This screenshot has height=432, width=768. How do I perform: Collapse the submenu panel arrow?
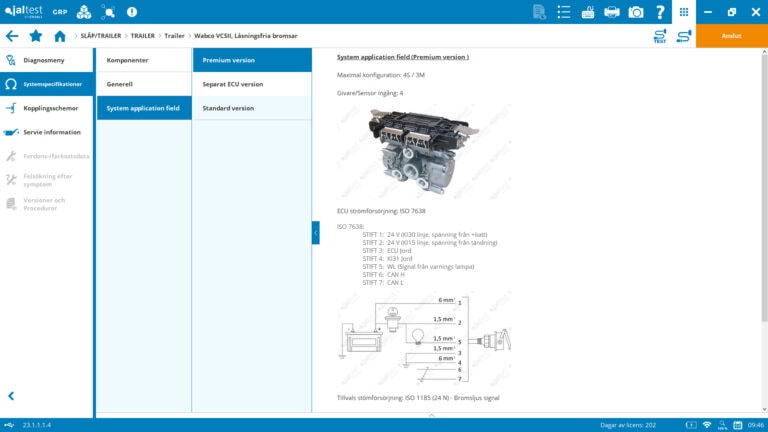click(315, 233)
